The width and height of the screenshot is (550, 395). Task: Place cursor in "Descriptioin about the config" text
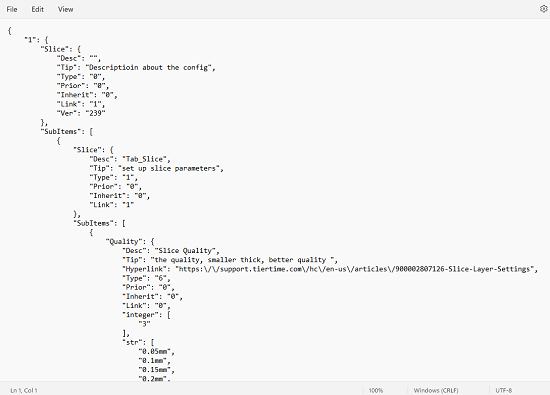150,67
